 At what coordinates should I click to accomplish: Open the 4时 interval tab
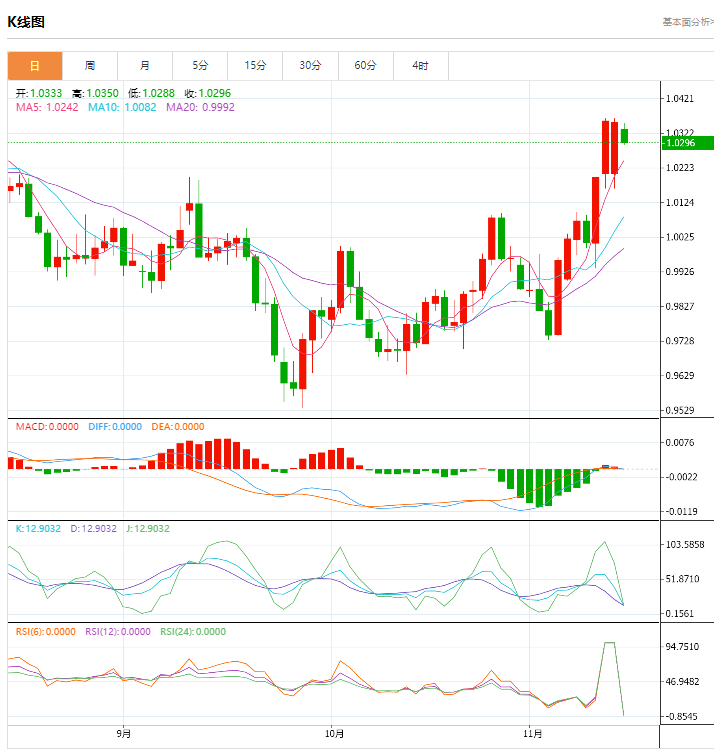click(421, 66)
